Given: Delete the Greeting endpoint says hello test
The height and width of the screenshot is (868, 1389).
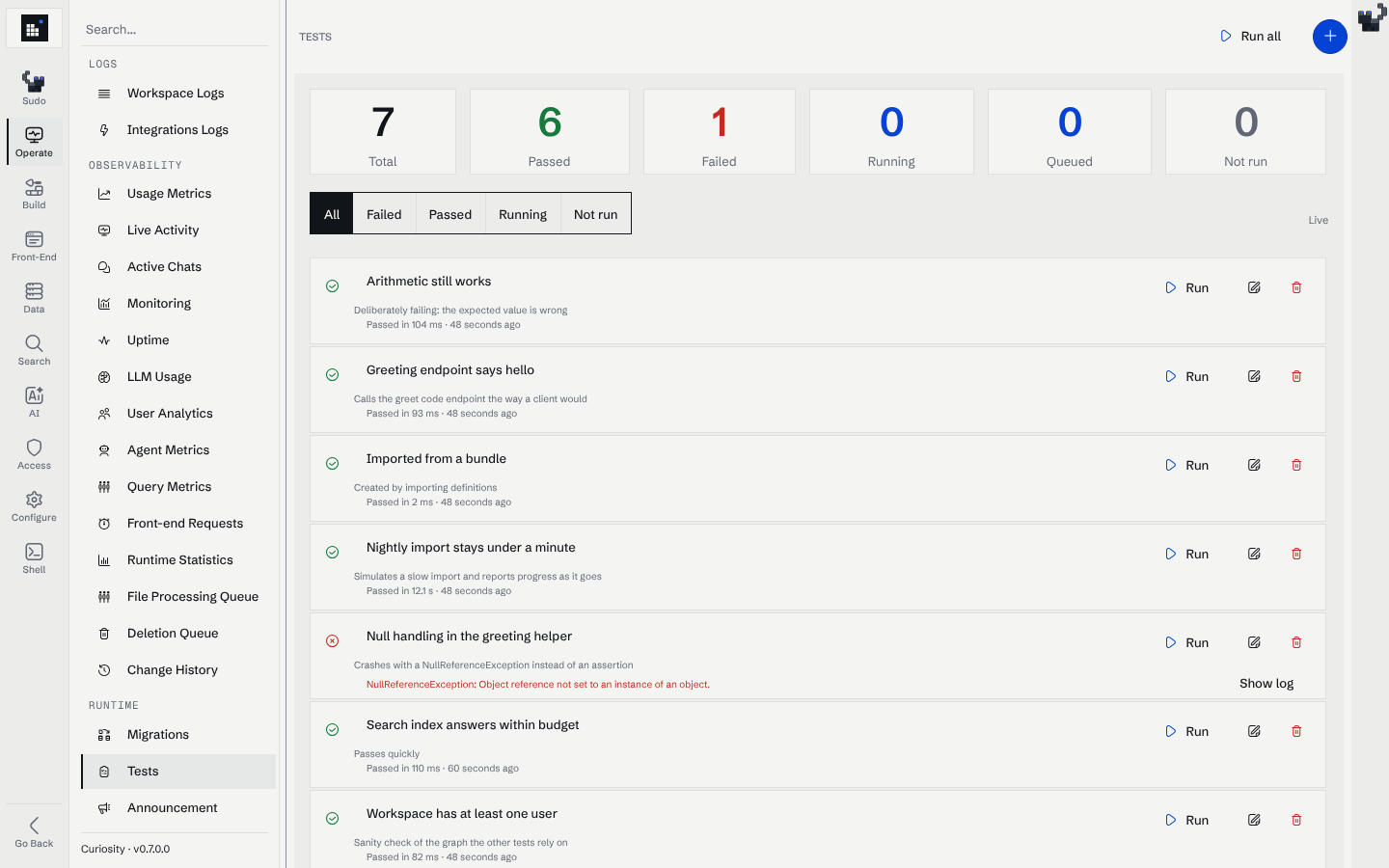Looking at the screenshot, I should (1296, 376).
